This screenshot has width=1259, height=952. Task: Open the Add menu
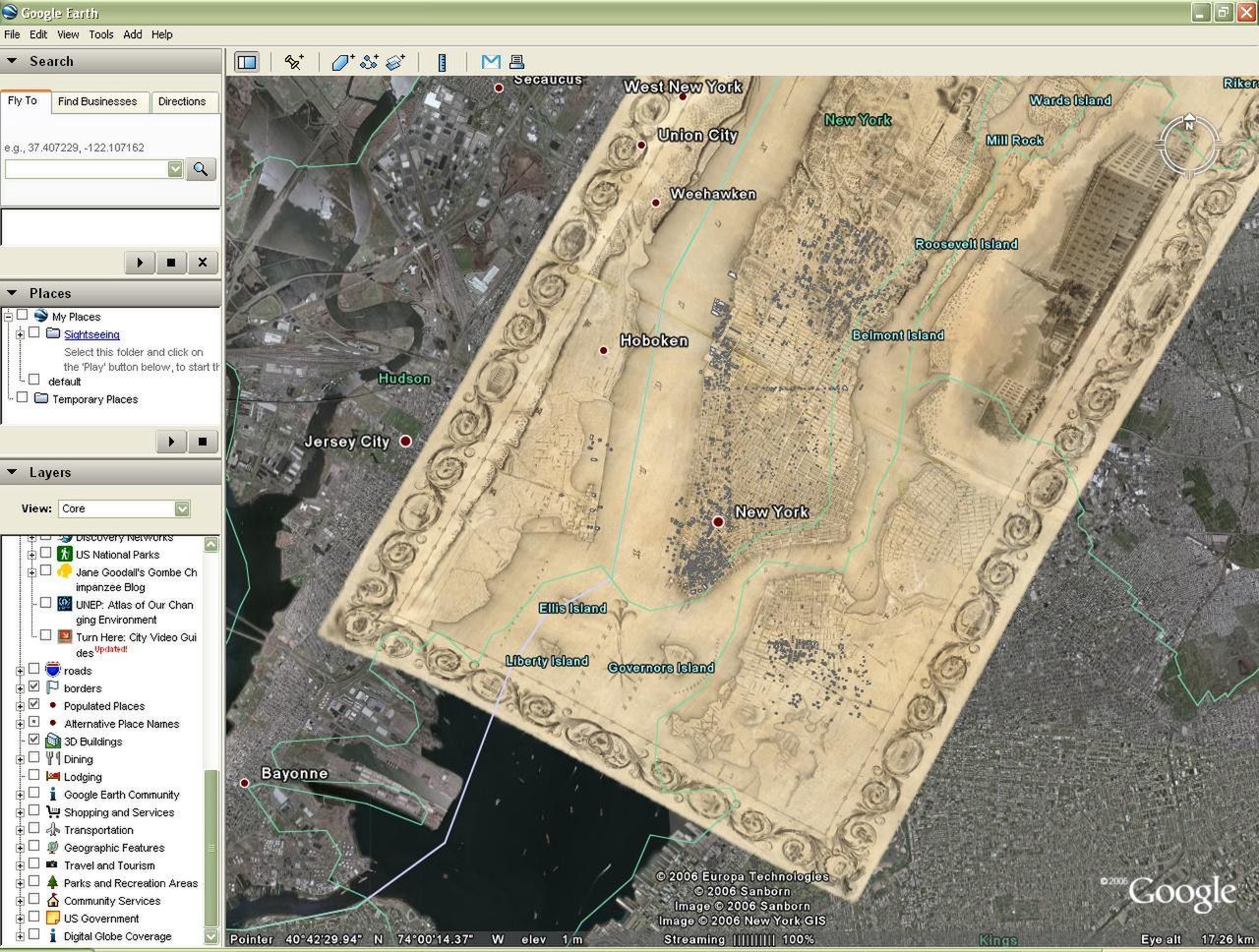click(133, 34)
